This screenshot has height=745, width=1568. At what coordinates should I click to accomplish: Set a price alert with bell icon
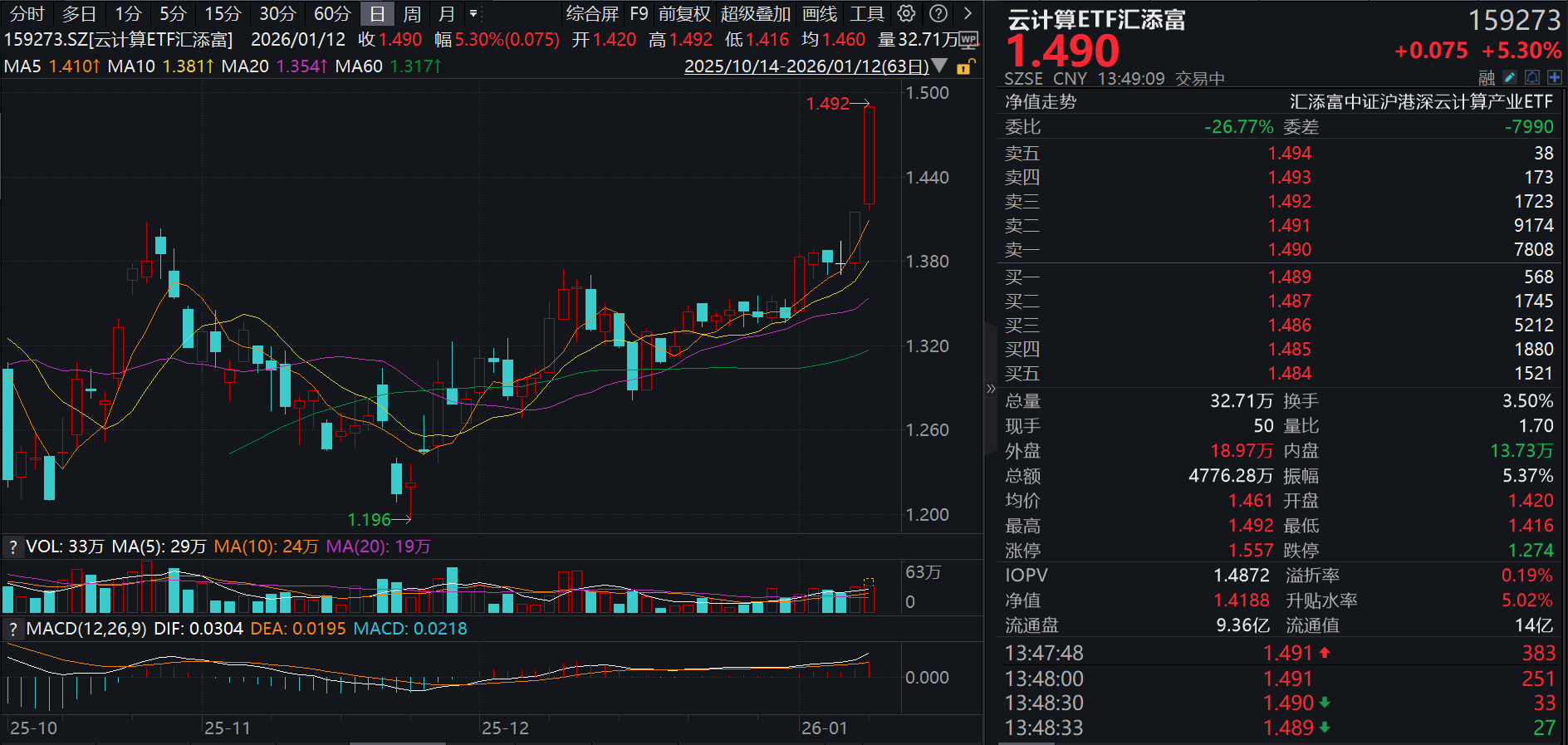pos(1532,77)
